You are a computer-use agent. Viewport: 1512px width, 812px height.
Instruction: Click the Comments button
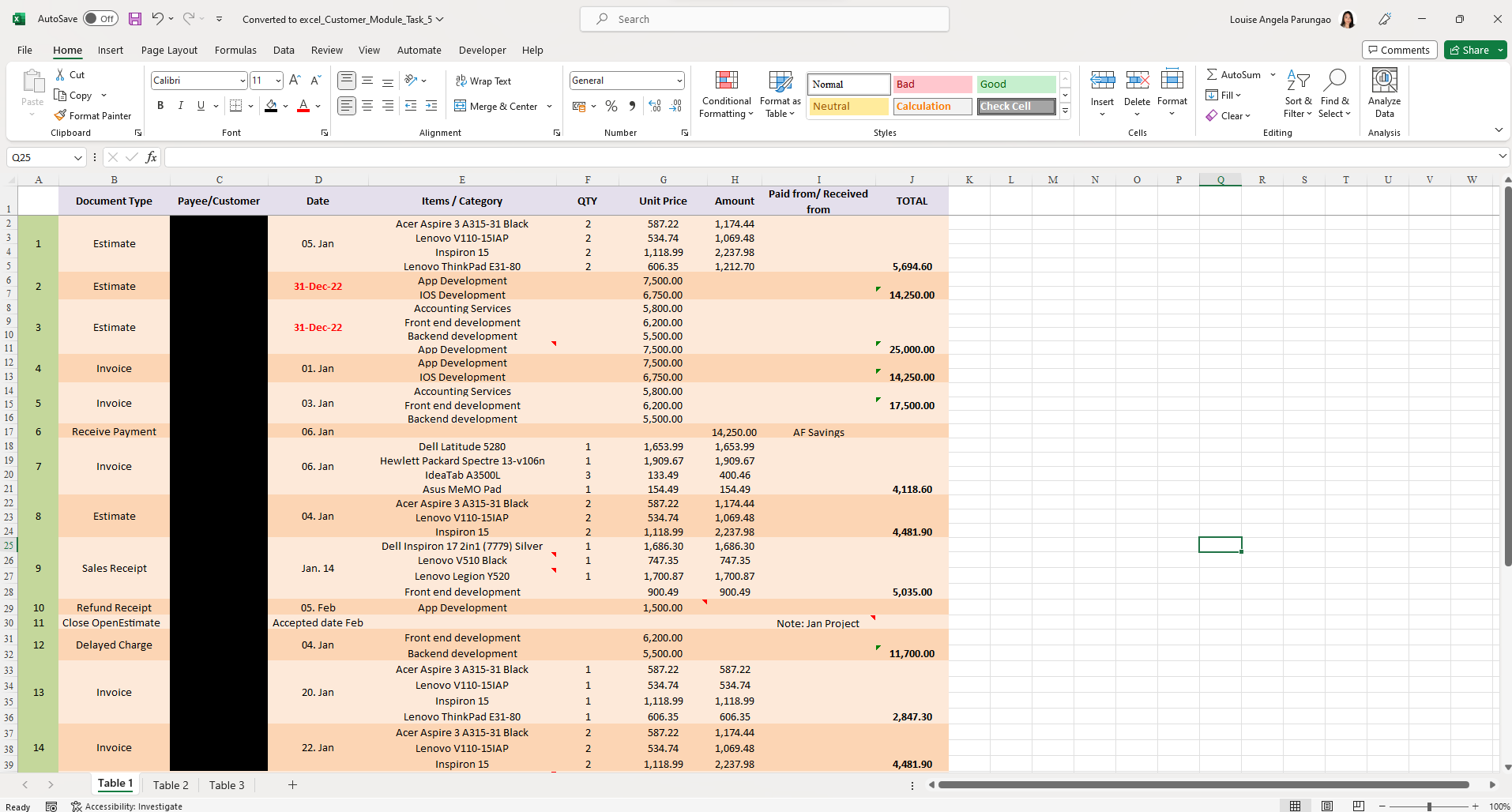point(1400,50)
